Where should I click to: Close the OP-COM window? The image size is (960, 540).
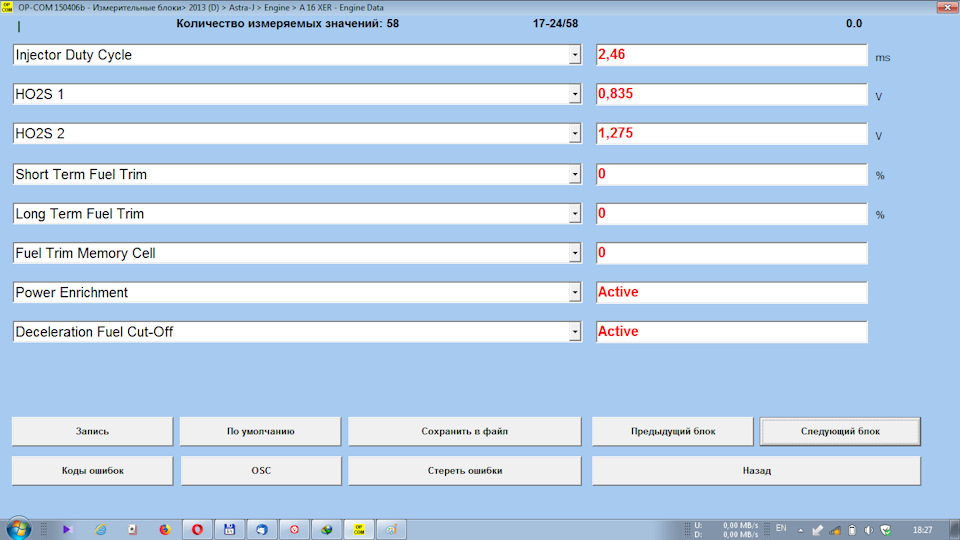947,7
